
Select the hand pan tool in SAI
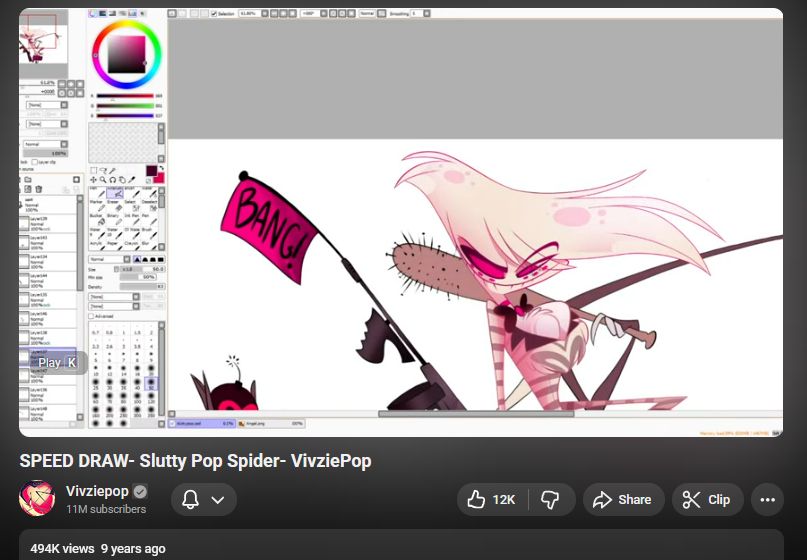(x=122, y=180)
